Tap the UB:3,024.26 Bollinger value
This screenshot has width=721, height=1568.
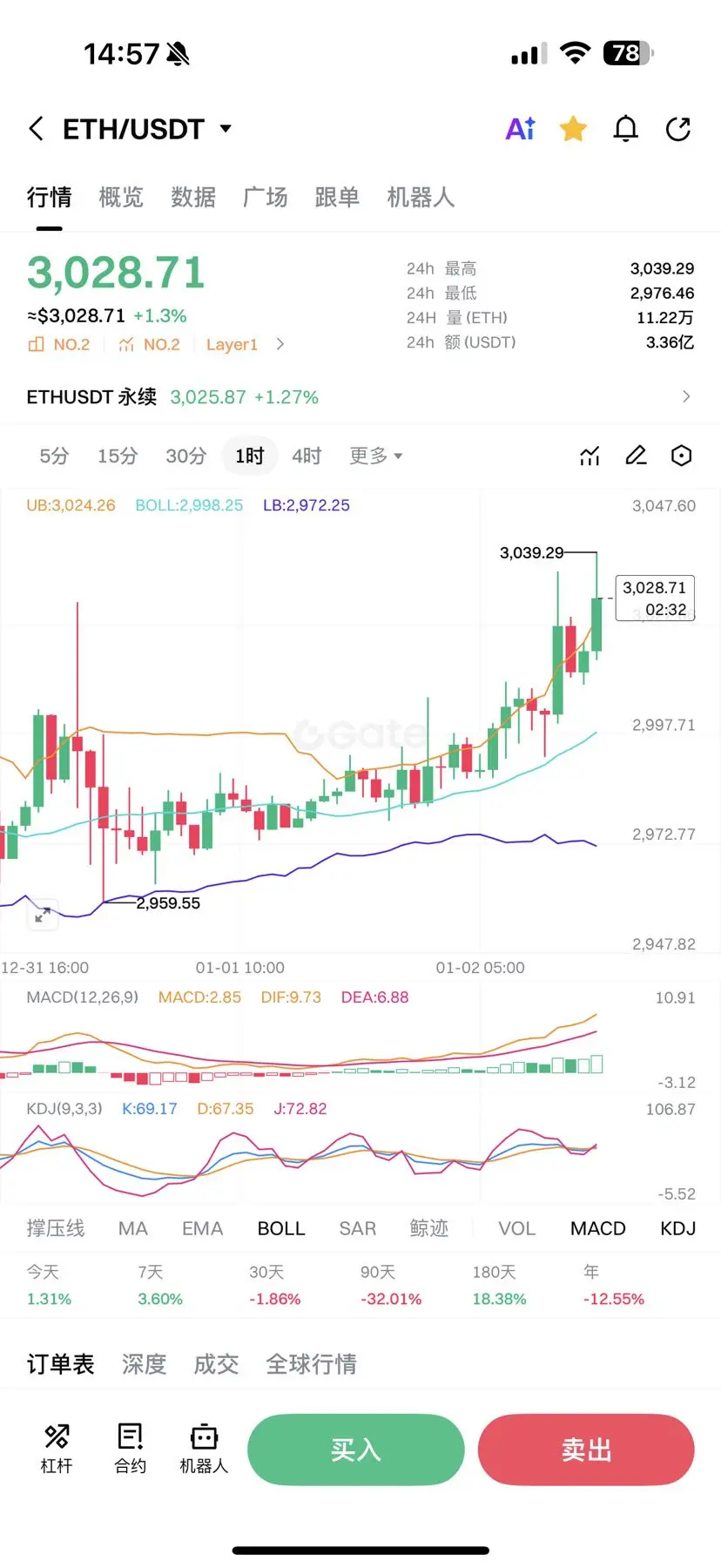(71, 505)
